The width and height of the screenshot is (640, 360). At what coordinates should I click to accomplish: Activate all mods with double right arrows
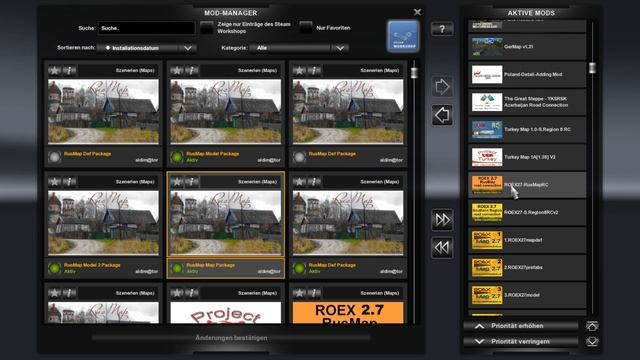point(442,220)
